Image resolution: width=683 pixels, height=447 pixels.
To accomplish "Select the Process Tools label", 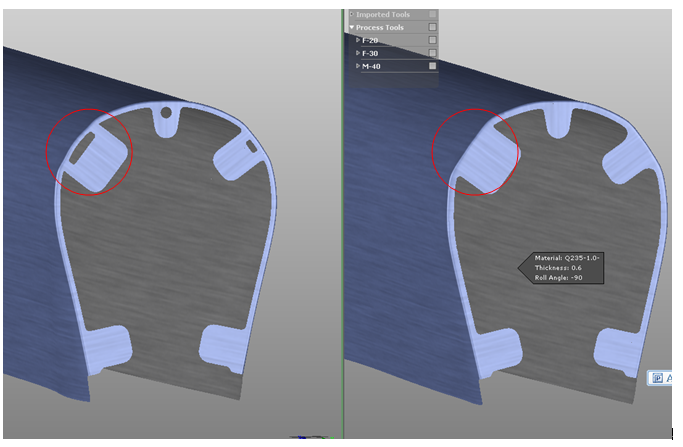I will point(380,27).
